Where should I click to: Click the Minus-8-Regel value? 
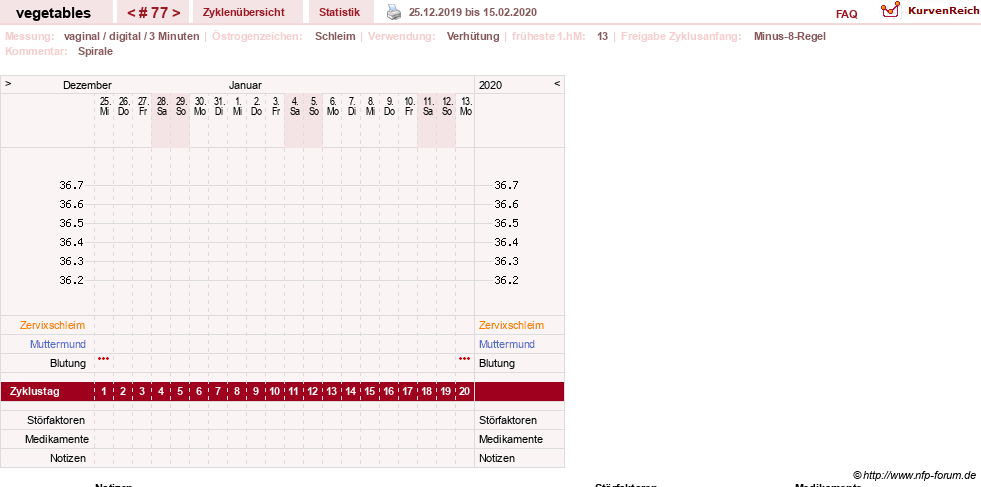click(790, 36)
